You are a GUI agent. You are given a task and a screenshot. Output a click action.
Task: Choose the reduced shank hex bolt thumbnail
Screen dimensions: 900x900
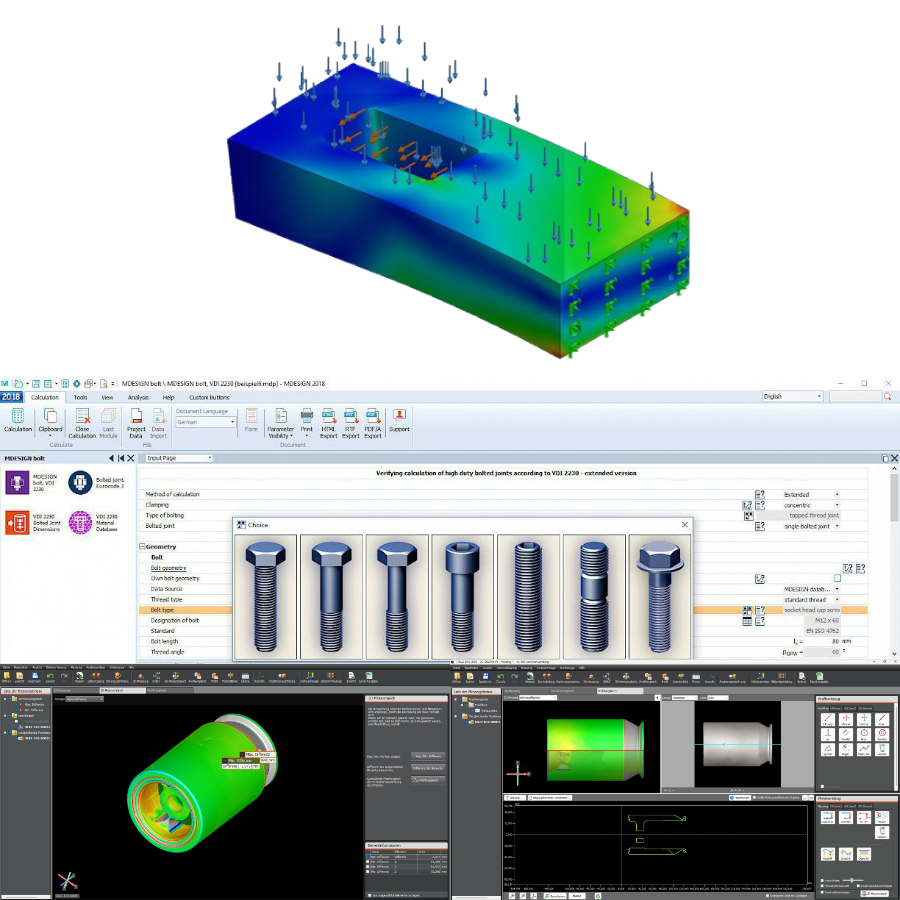397,597
